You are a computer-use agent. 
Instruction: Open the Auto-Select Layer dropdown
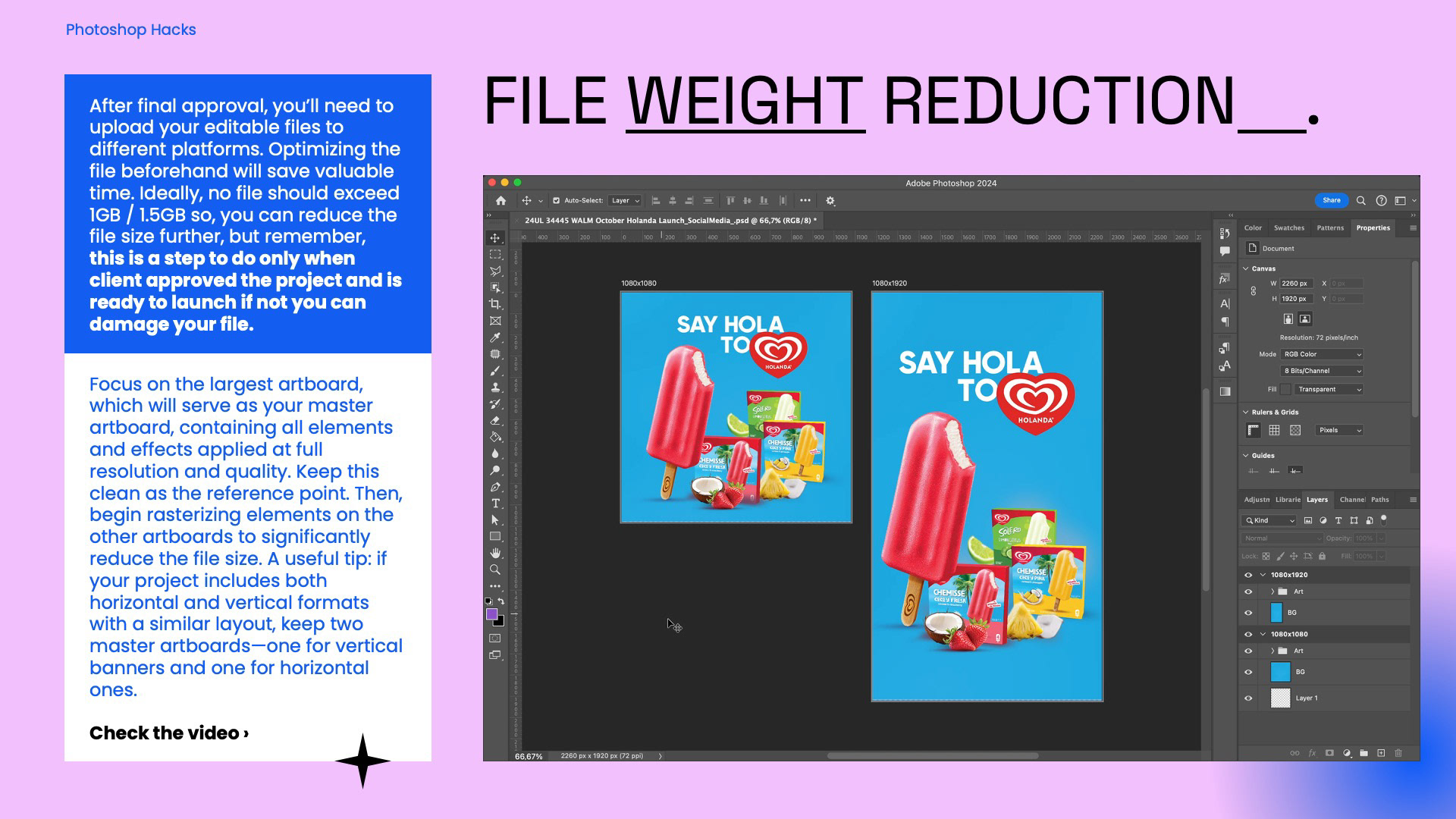pyautogui.click(x=626, y=201)
